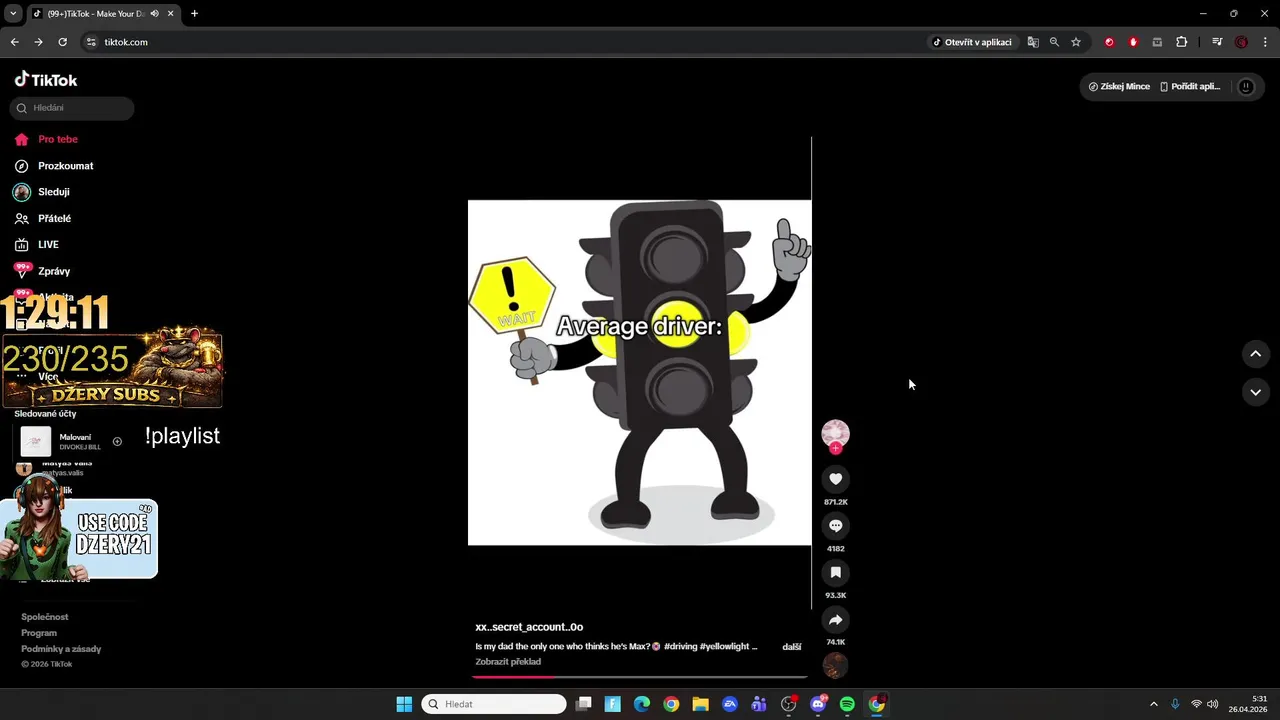
Task: Open Program footer link
Action: (x=39, y=633)
